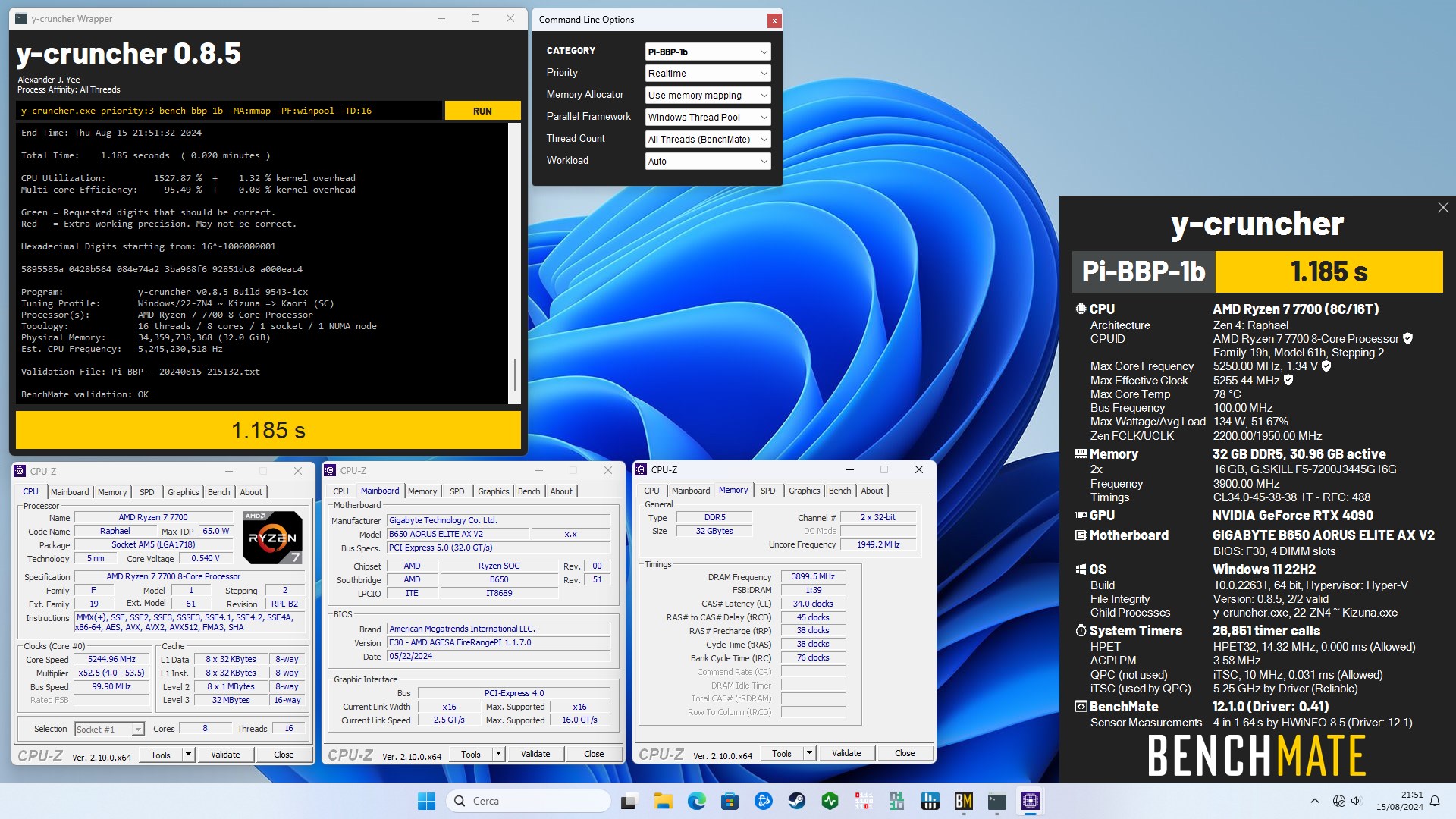Click the yellow 1.185 s result bar
This screenshot has width=1456, height=819.
[268, 430]
